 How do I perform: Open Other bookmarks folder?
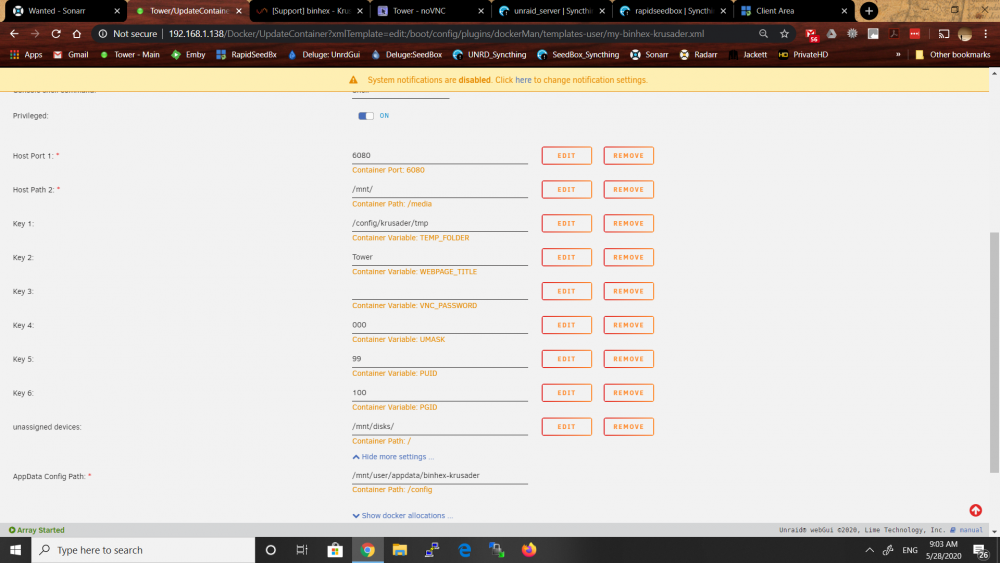(953, 55)
